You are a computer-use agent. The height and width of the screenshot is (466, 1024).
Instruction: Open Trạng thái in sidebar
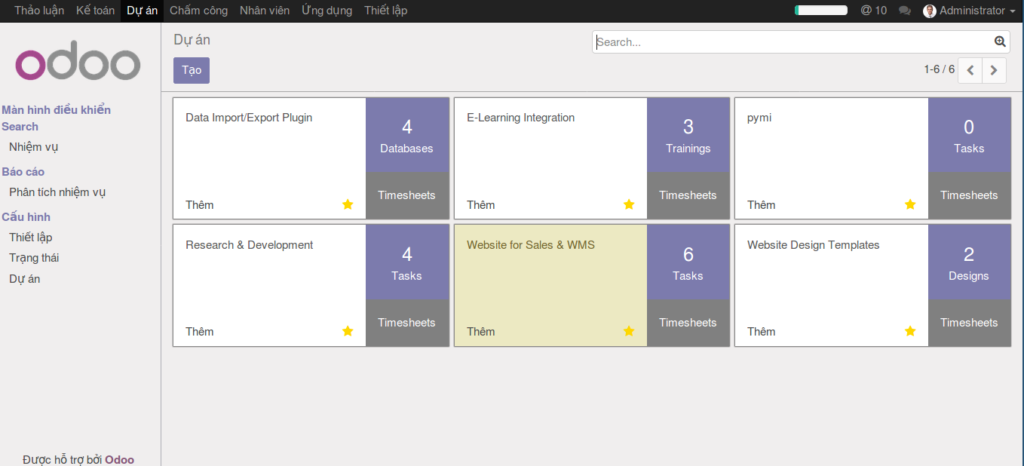click(34, 258)
